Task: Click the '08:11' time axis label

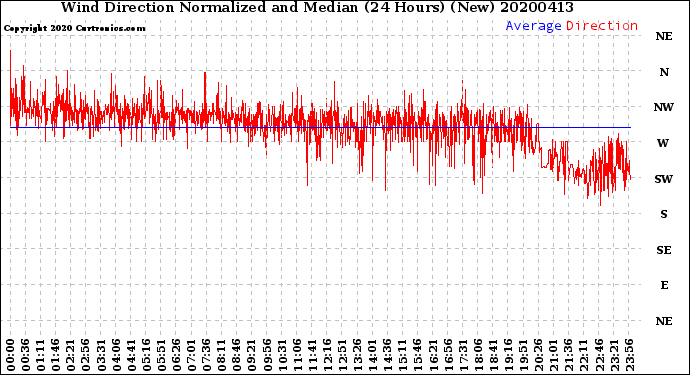Action: 222,356
